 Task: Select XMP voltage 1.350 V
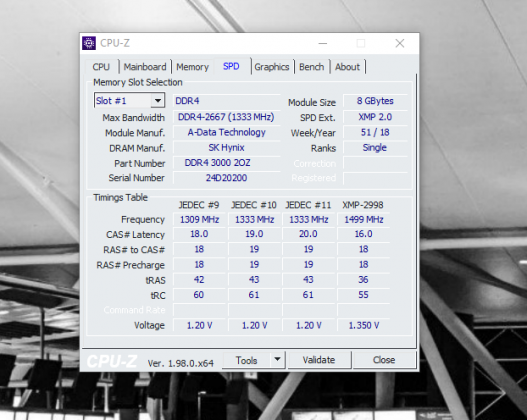(364, 325)
